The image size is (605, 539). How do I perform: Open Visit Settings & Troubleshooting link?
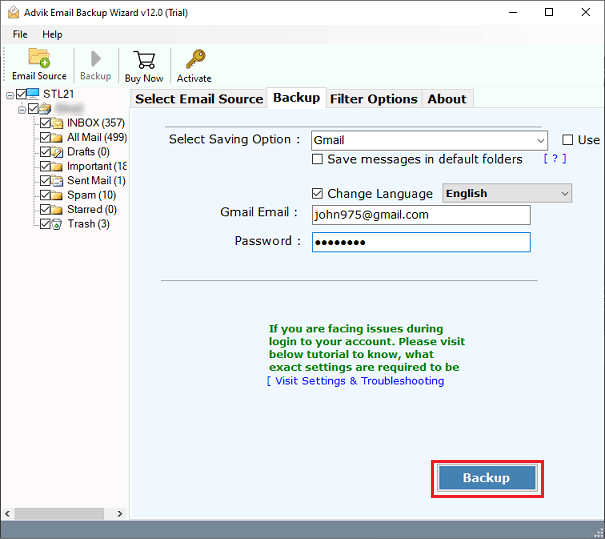pos(359,381)
